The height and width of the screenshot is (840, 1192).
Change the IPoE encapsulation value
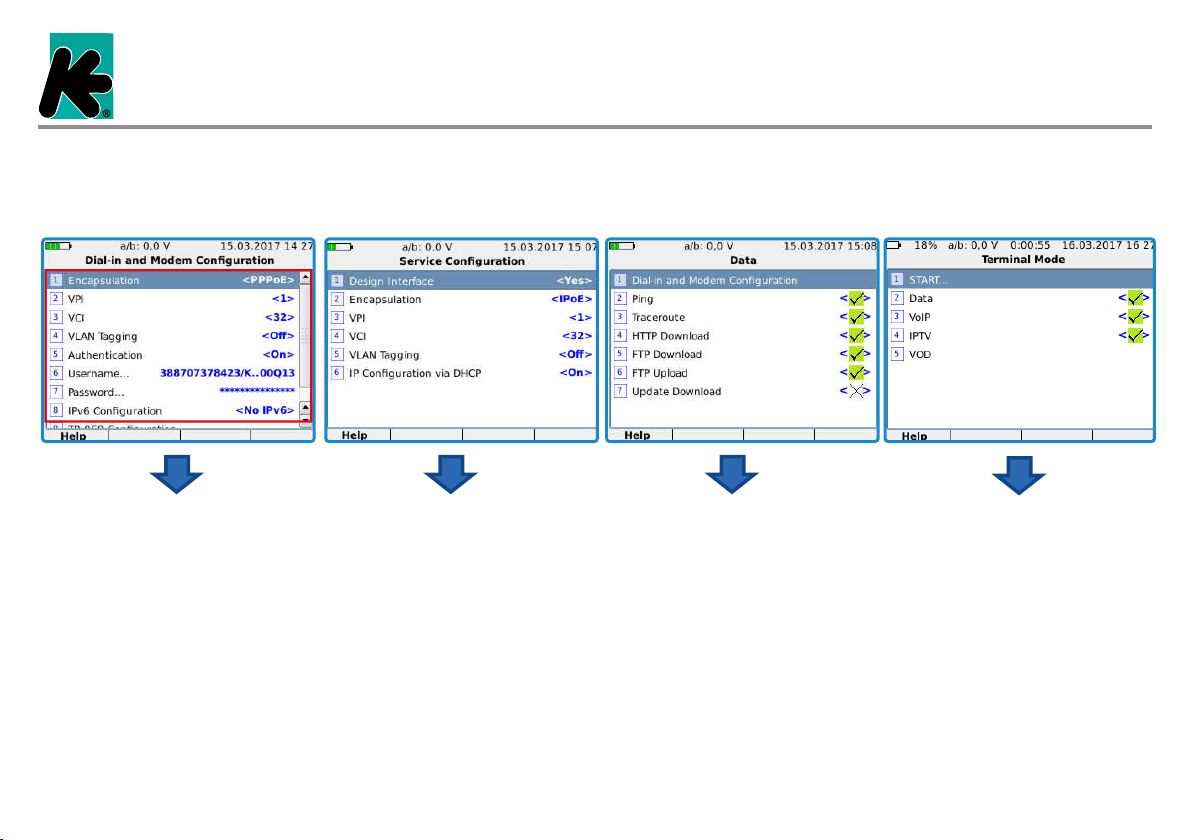tap(572, 299)
